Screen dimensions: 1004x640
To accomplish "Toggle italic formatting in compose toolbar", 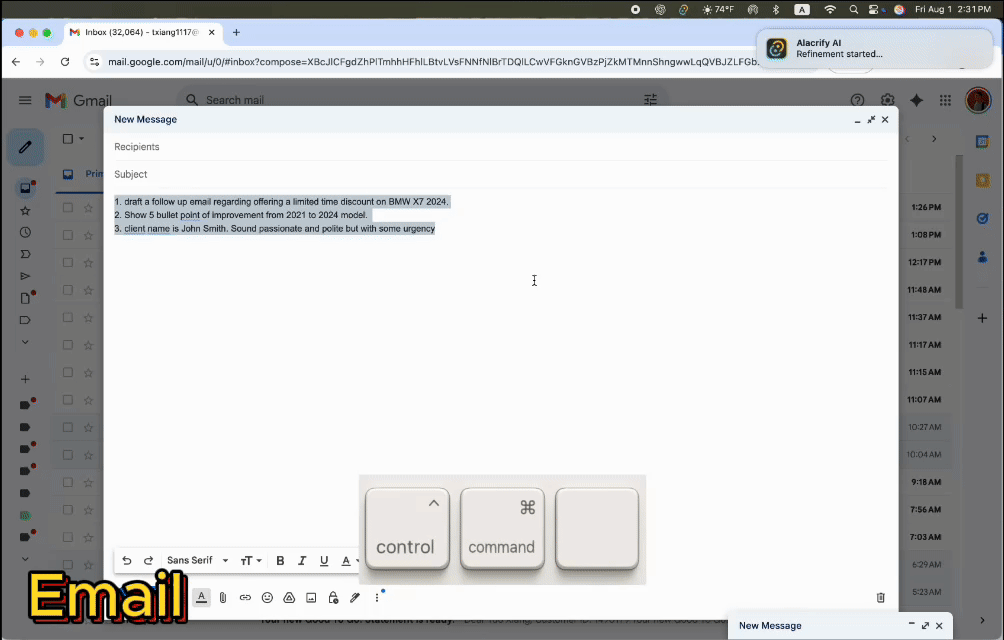I will click(x=302, y=561).
